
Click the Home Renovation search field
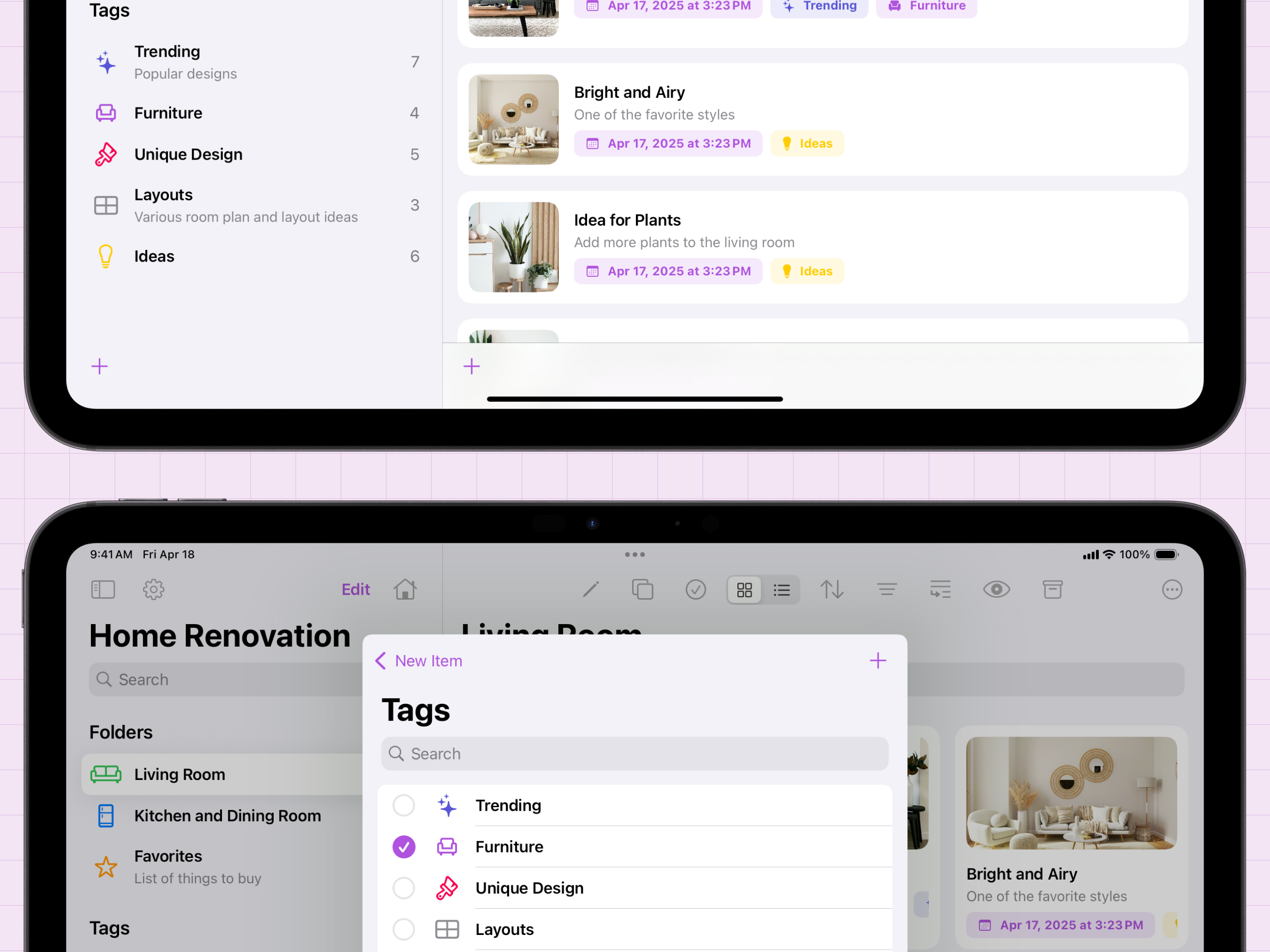point(226,679)
